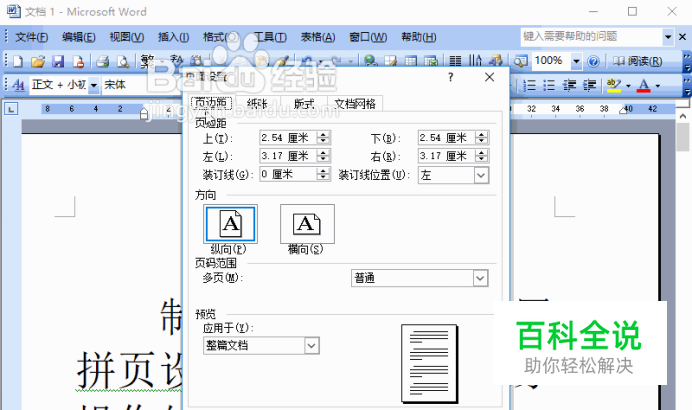Apply red font color
This screenshot has width=692, height=410.
[644, 85]
